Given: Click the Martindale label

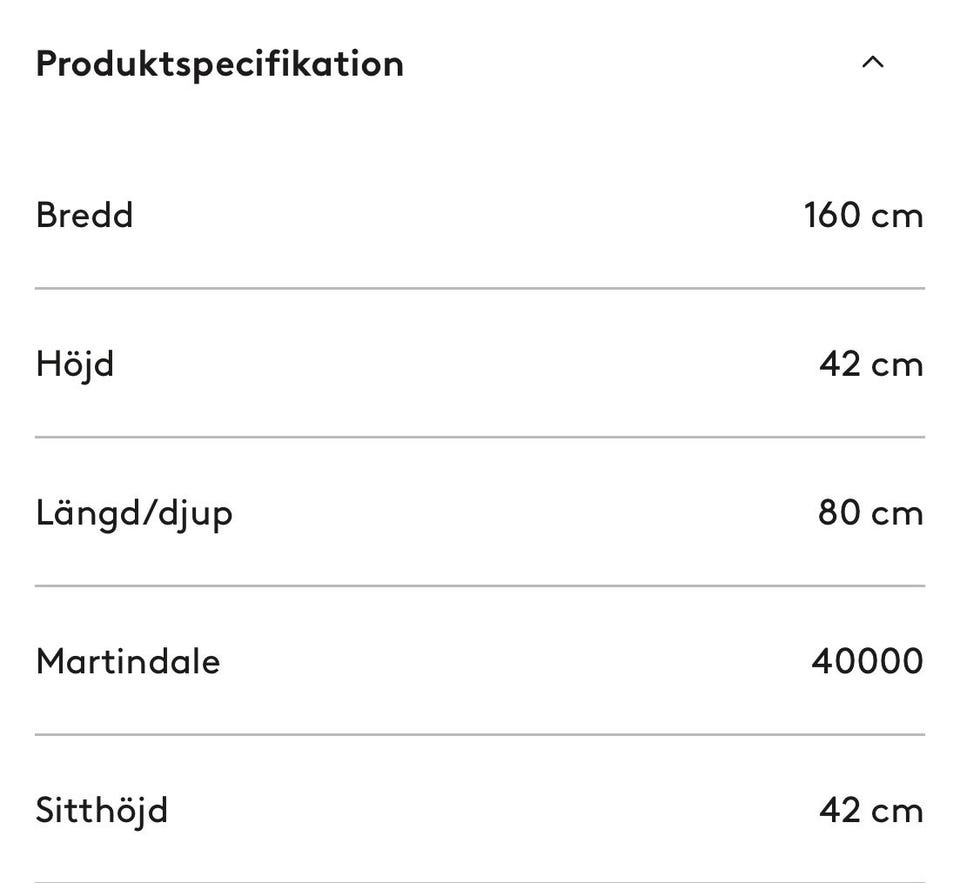Looking at the screenshot, I should [x=128, y=661].
